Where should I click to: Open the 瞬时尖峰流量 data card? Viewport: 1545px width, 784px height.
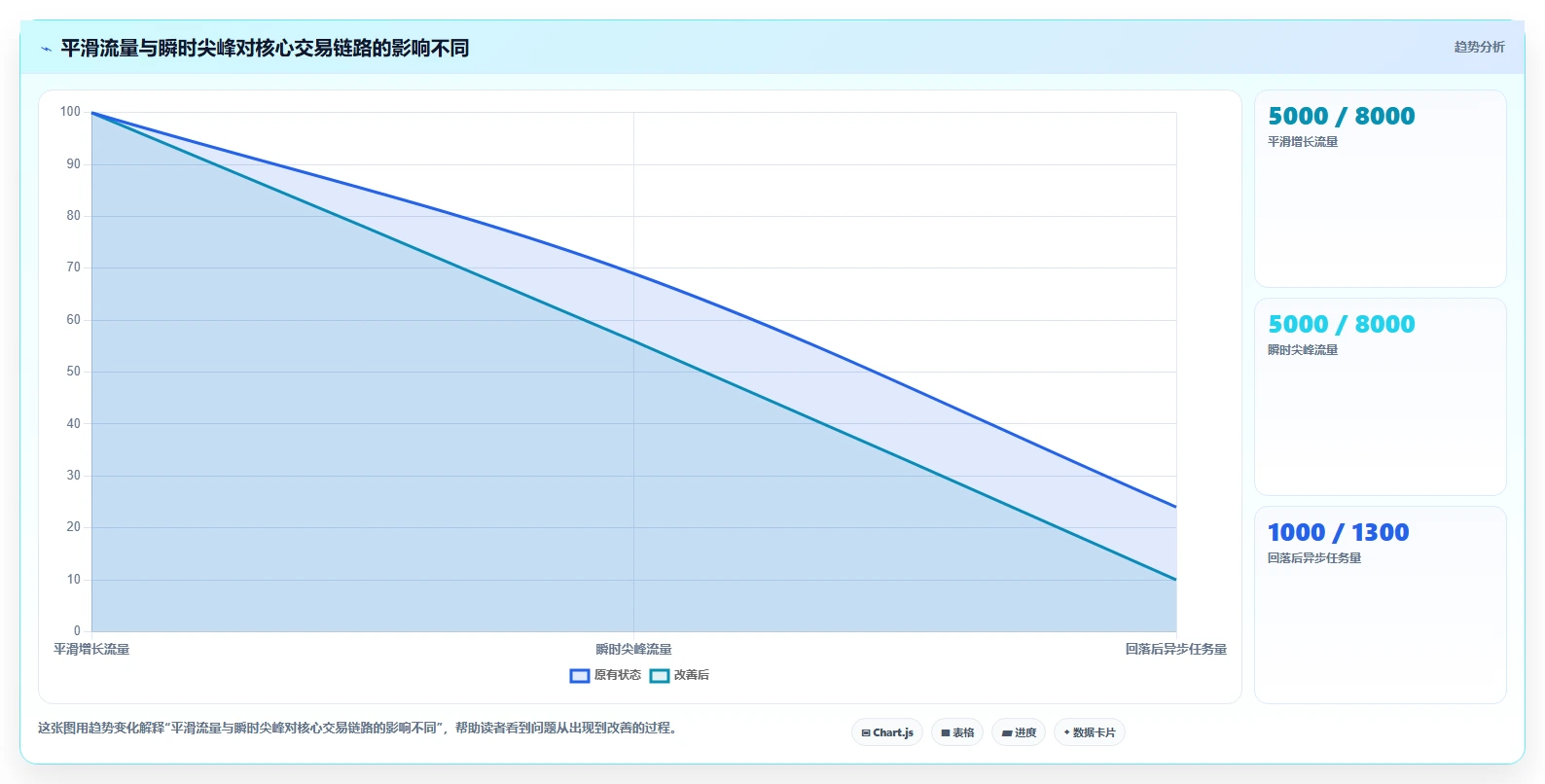[x=1380, y=397]
